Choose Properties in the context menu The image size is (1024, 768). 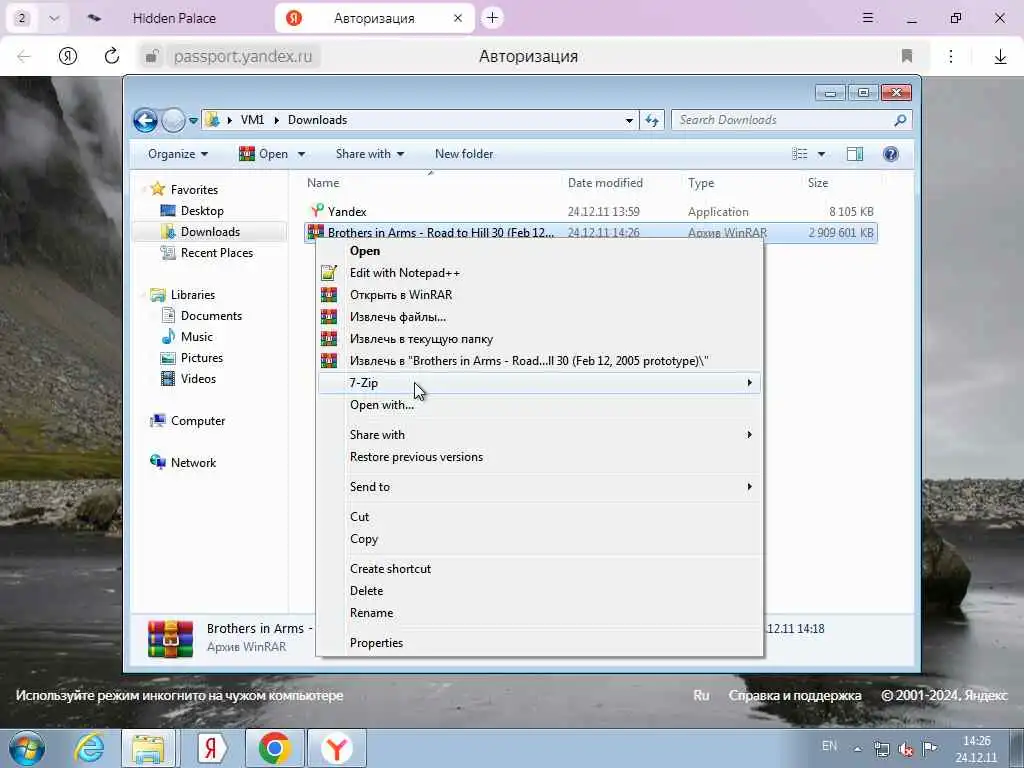[539, 643]
